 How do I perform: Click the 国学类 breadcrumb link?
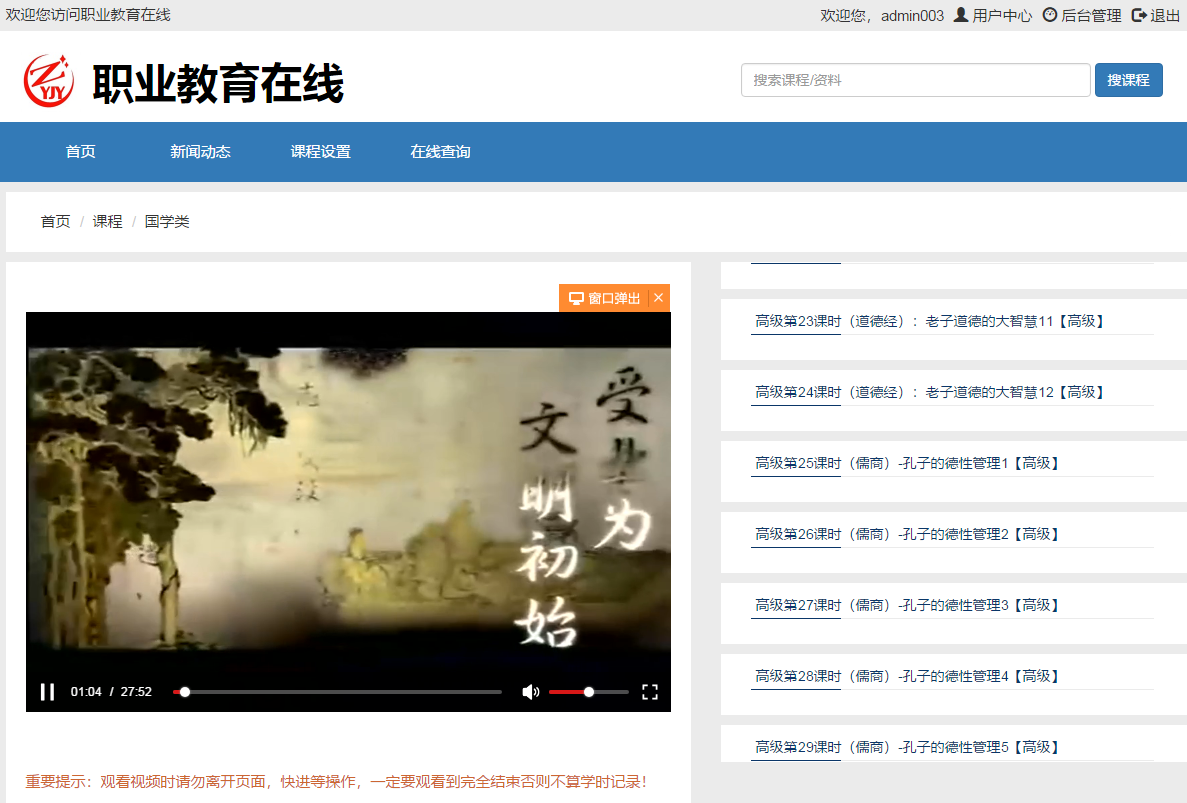coord(167,222)
